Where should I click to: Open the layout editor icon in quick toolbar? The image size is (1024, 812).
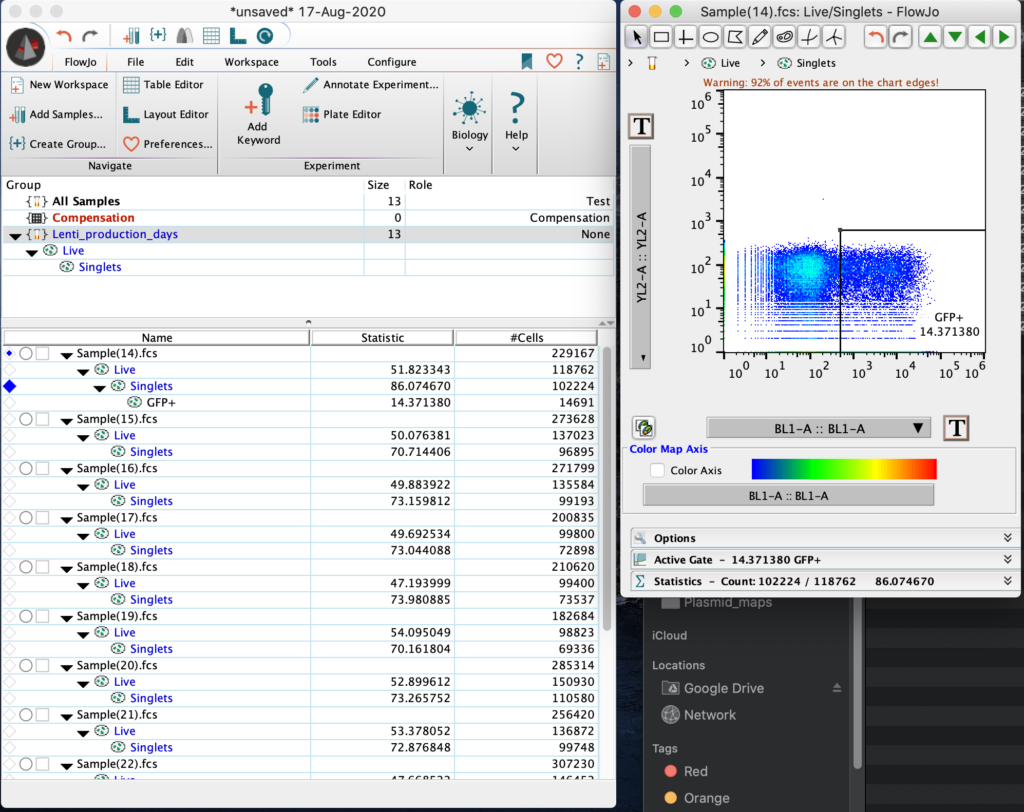[x=238, y=36]
